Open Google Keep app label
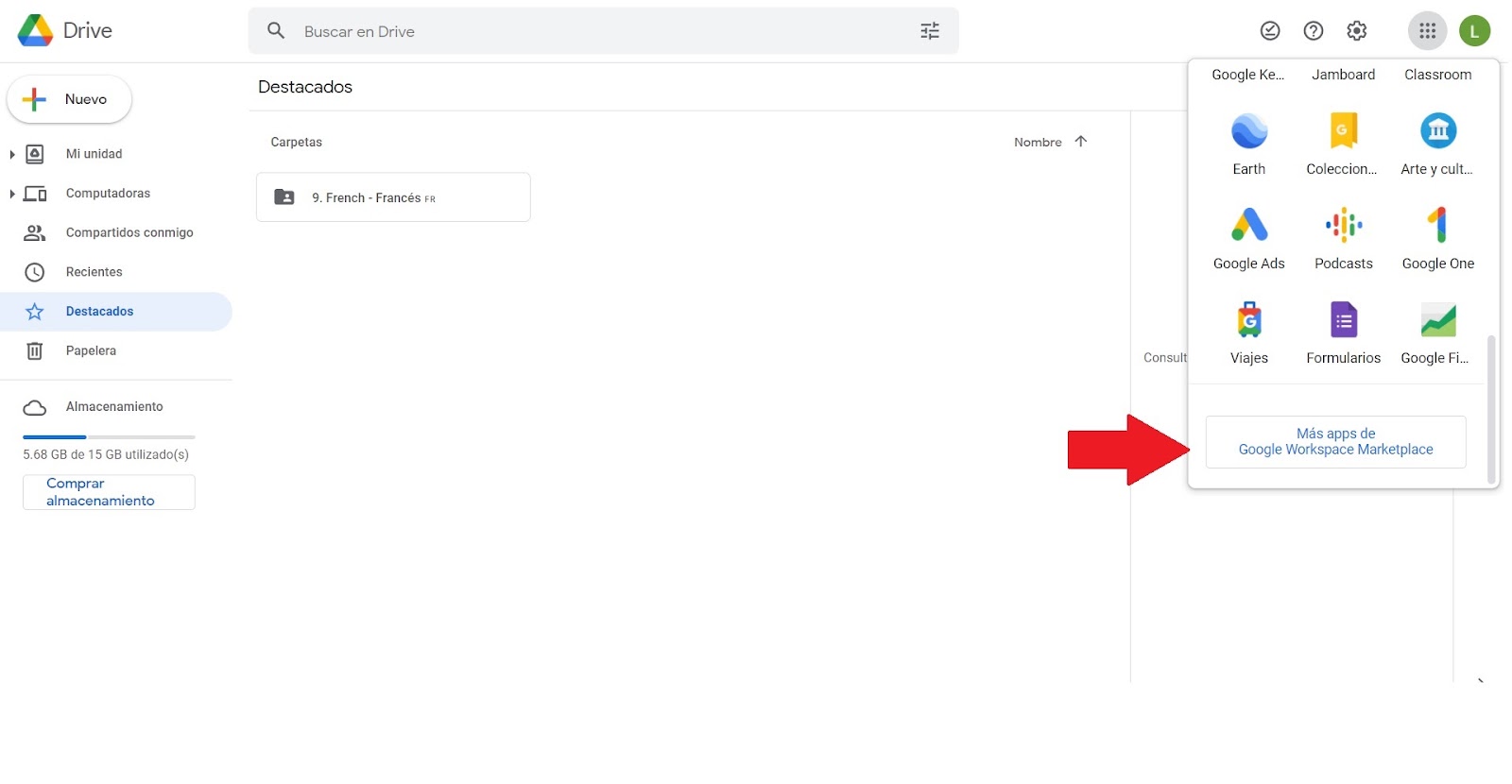Image resolution: width=1512 pixels, height=784 pixels. click(x=1248, y=75)
